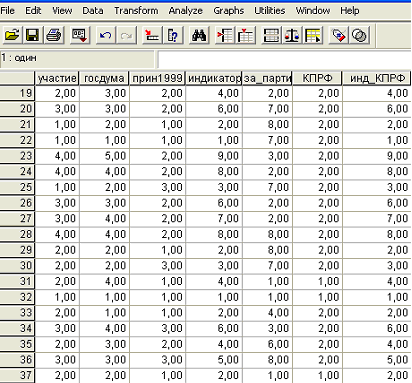This screenshot has height=383, width=412.
Task: Click the Print icon
Action: [x=53, y=35]
